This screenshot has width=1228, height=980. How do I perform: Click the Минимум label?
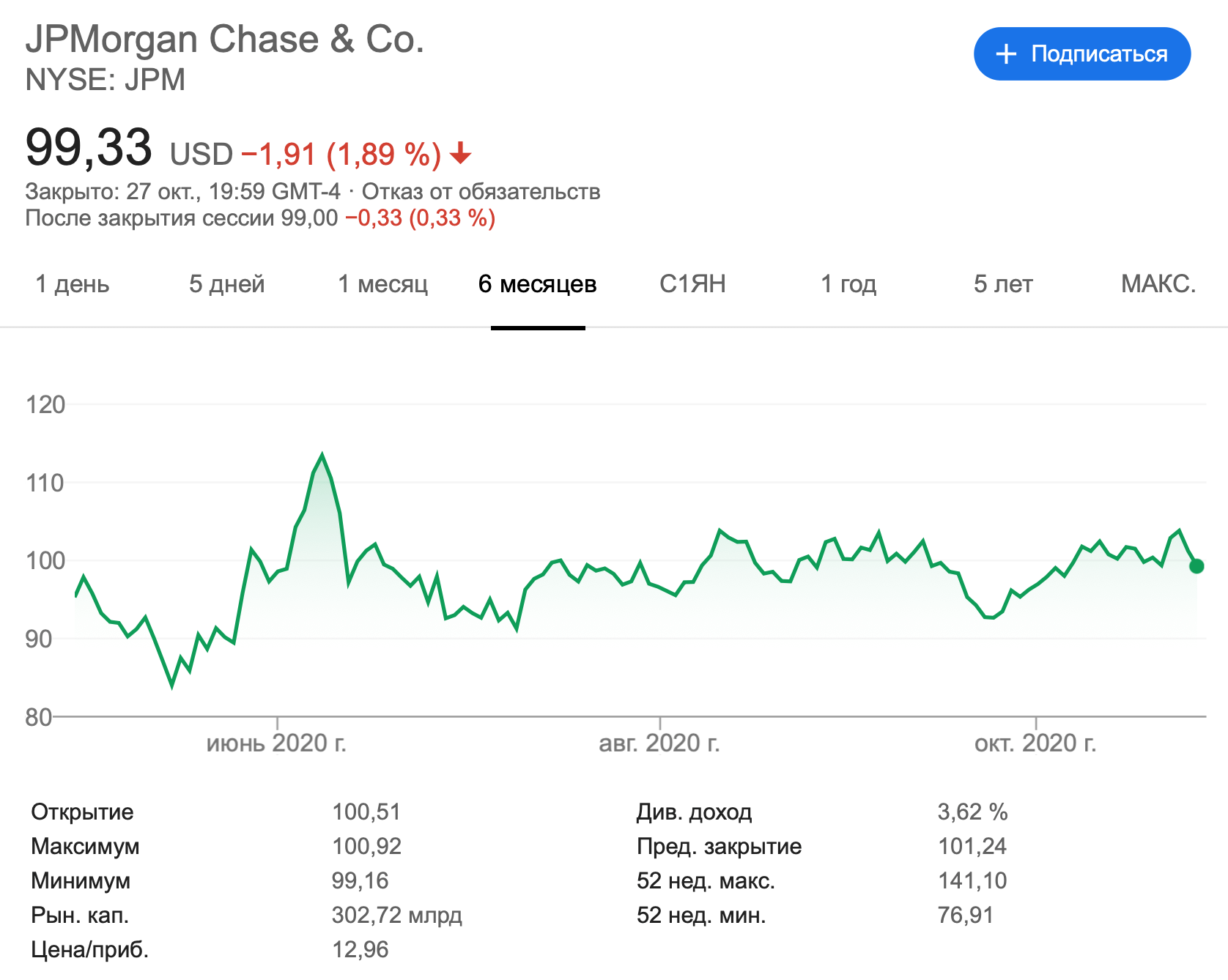pyautogui.click(x=81, y=880)
